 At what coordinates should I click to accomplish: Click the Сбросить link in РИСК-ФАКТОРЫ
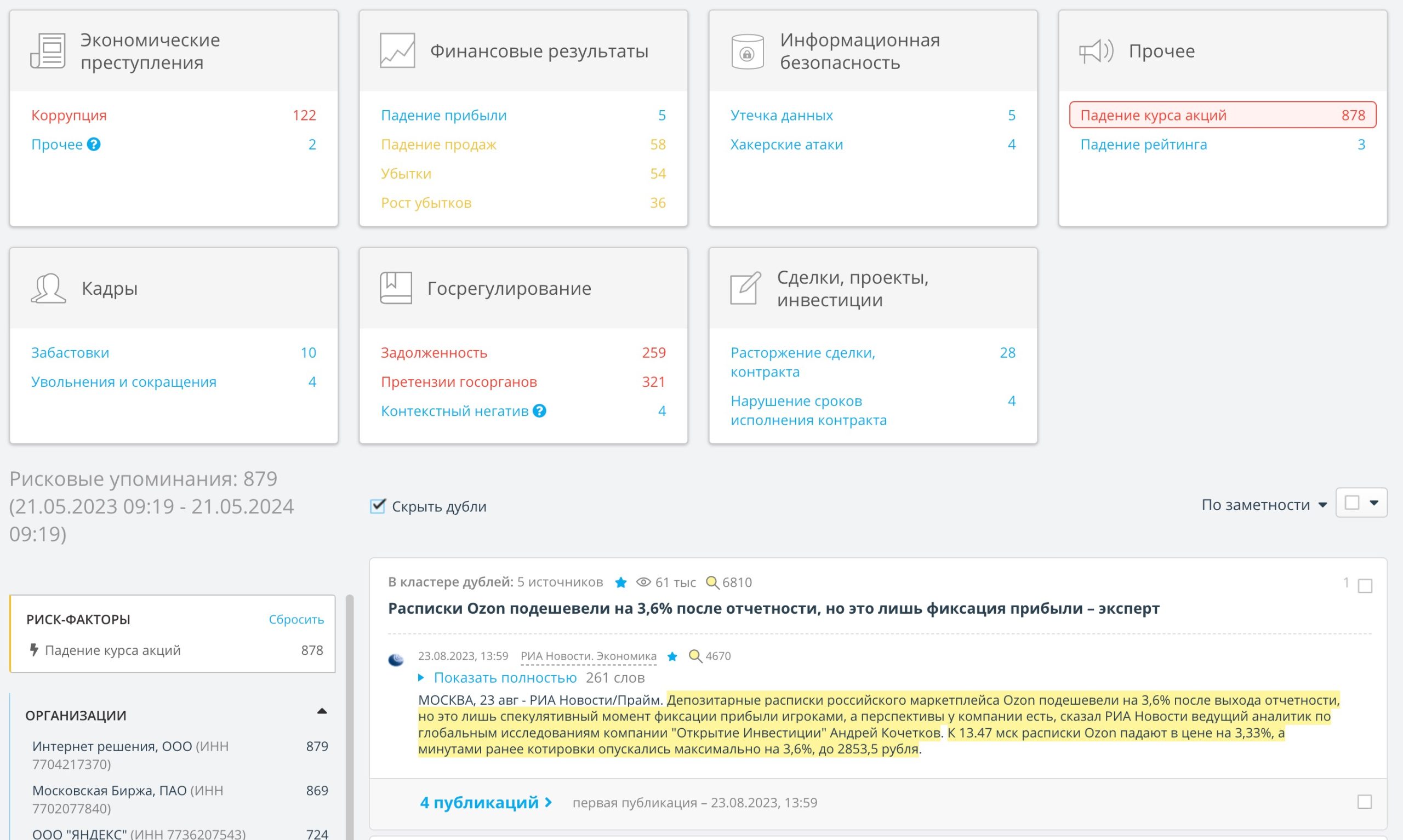point(296,619)
